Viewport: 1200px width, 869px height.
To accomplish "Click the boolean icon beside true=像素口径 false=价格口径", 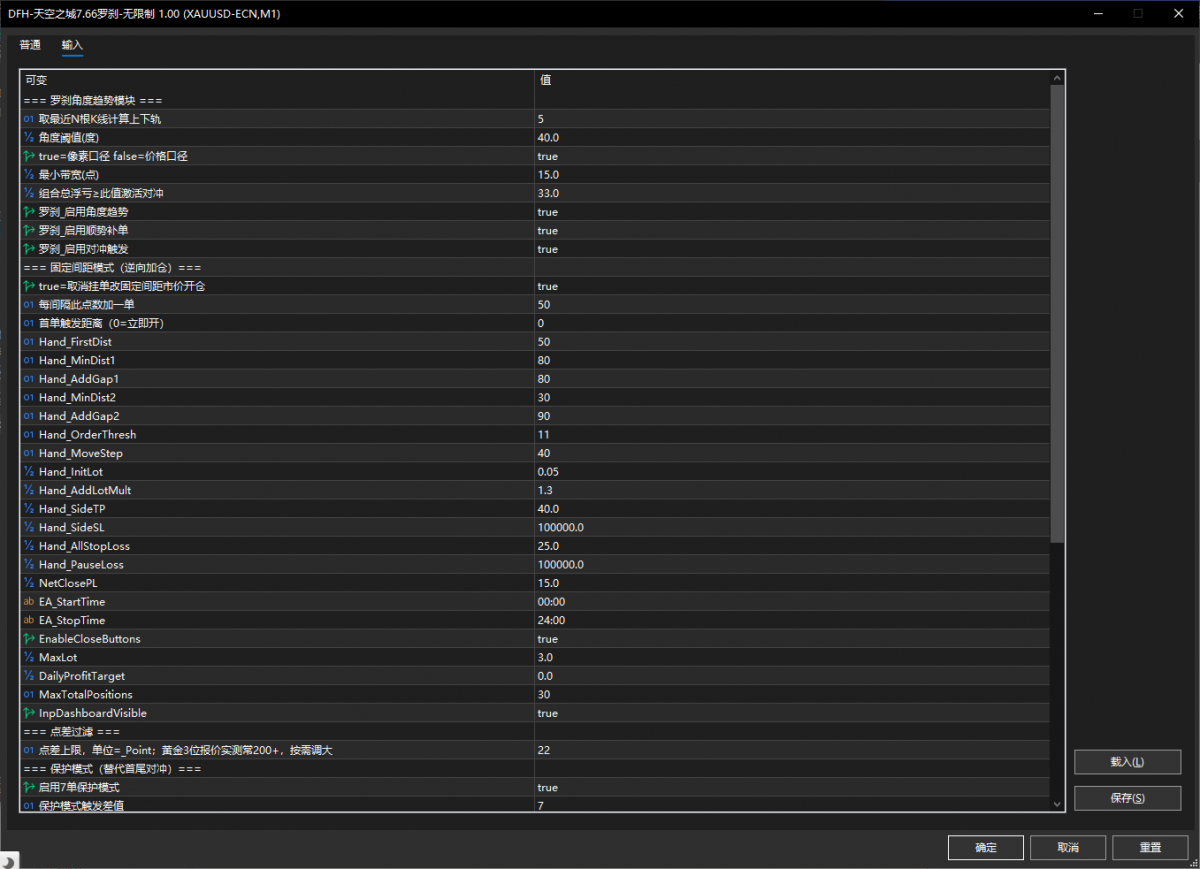I will pyautogui.click(x=29, y=156).
